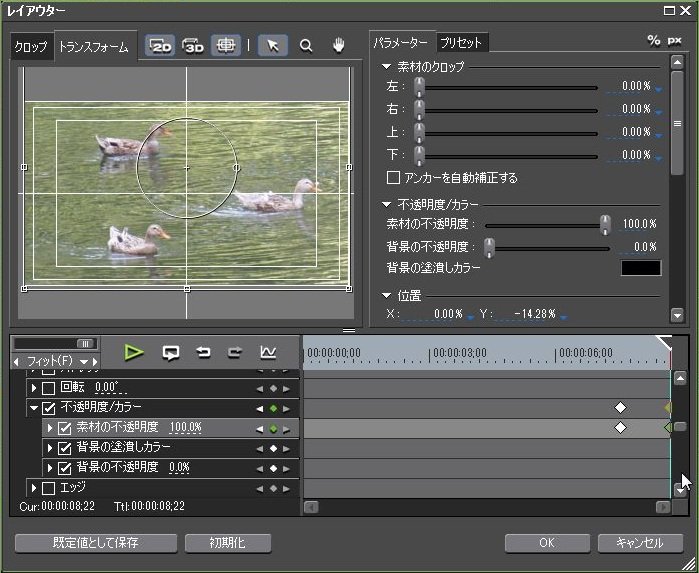Select the hand pan tool
Image resolution: width=699 pixels, height=573 pixels.
[339, 45]
